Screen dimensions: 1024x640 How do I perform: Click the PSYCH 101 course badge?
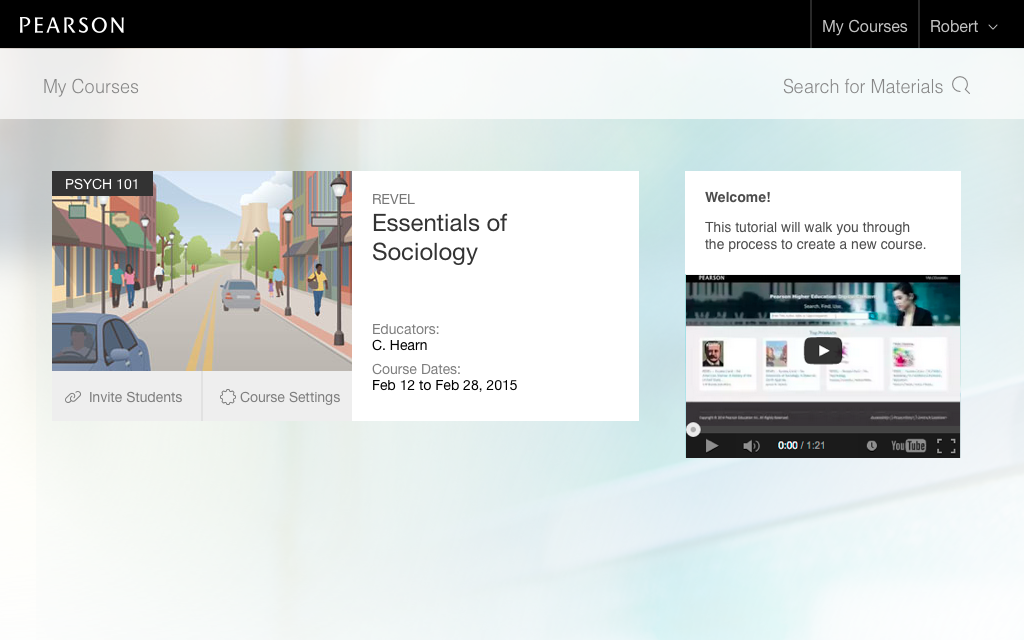coord(102,184)
